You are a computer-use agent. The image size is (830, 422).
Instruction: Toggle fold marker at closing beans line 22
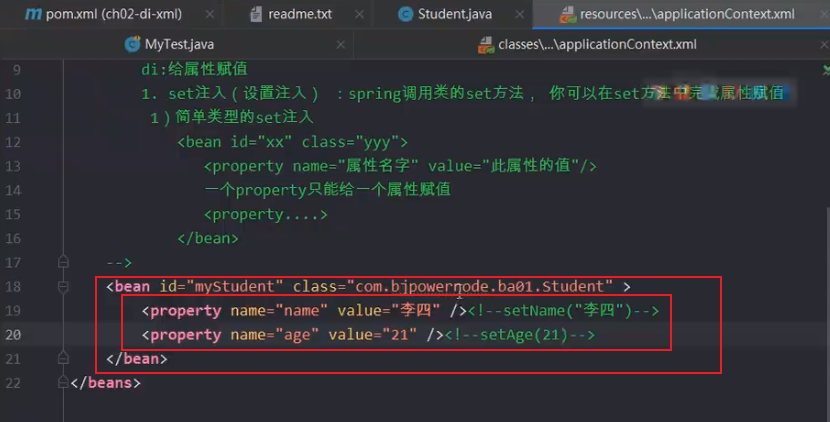pos(63,382)
